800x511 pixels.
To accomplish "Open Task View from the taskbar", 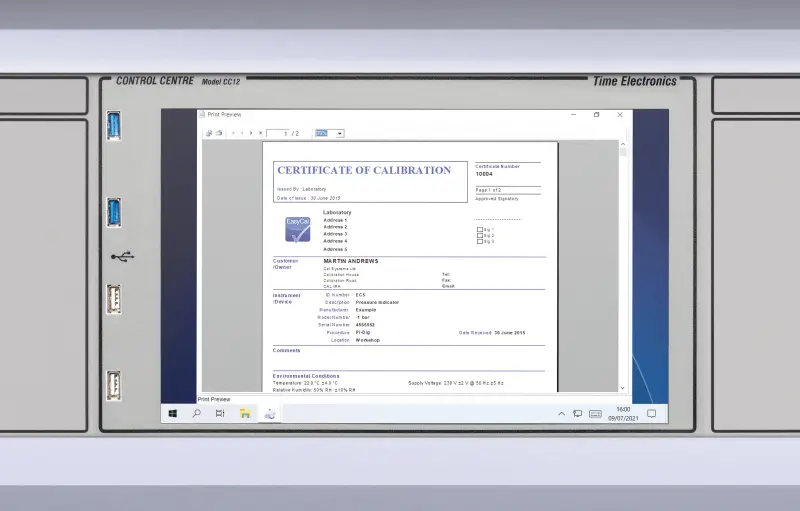I will click(x=220, y=414).
